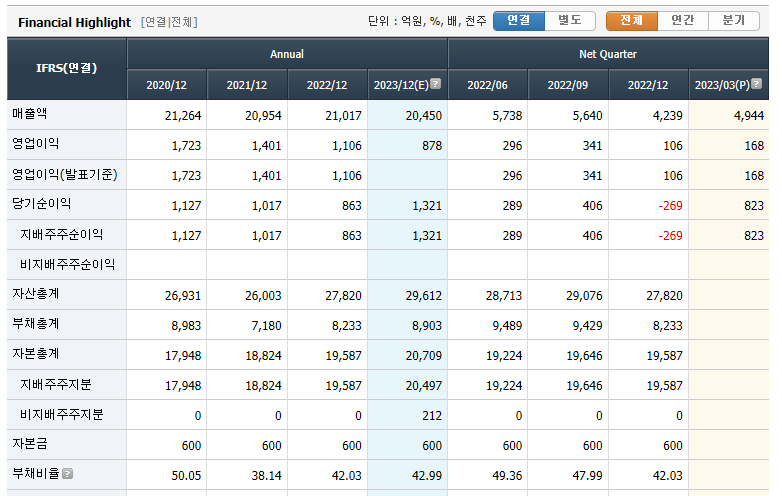The width and height of the screenshot is (782, 496).
Task: Select the [연결|전체] subtitle label
Action: [170, 22]
